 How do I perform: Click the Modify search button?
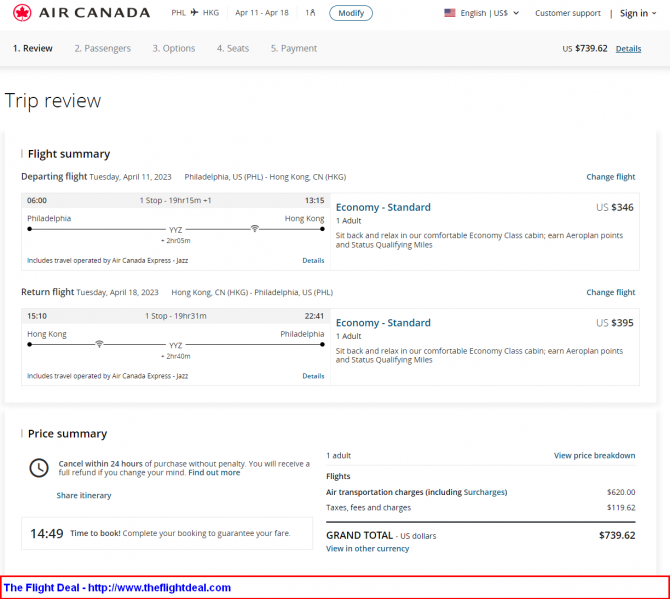pos(351,13)
